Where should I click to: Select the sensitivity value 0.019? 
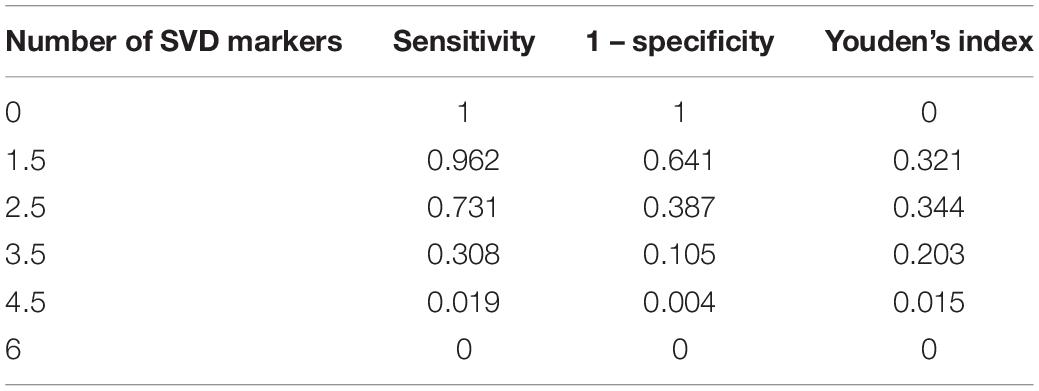(x=463, y=302)
